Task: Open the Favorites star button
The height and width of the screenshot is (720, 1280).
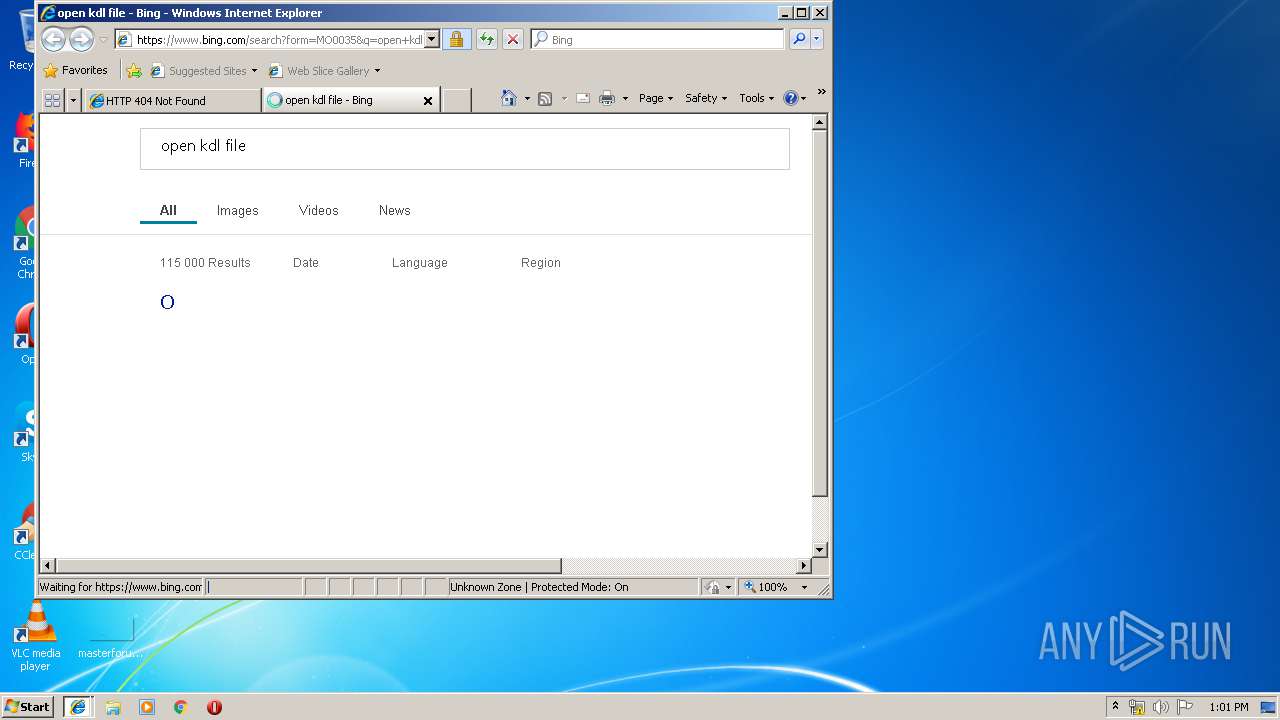Action: pyautogui.click(x=75, y=70)
